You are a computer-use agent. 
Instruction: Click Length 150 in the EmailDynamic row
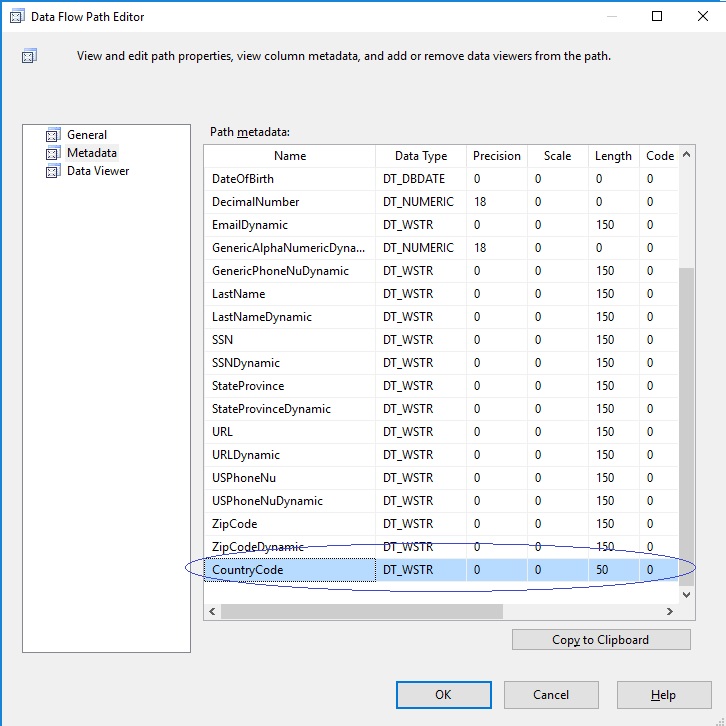click(613, 225)
